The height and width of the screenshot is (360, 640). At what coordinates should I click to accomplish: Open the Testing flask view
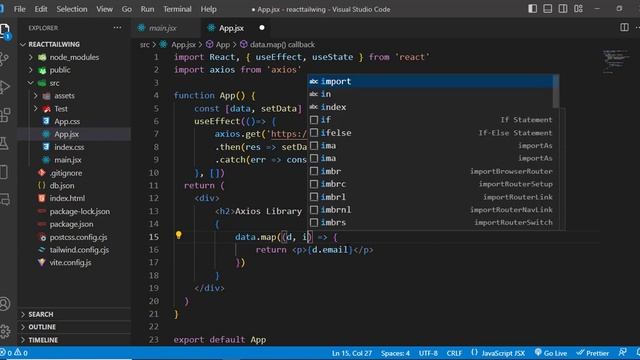[4, 143]
